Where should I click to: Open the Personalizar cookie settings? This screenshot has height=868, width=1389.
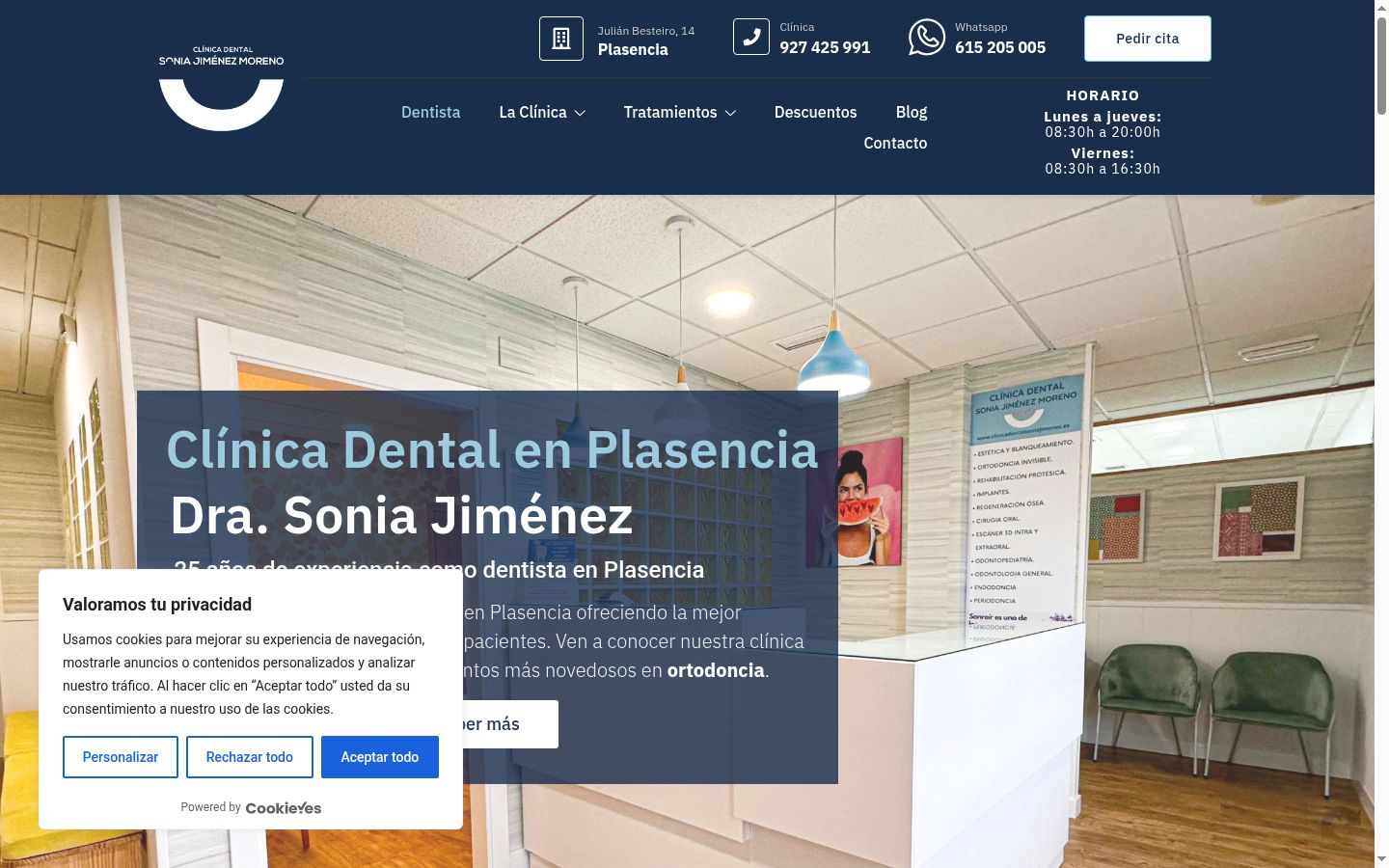(121, 757)
